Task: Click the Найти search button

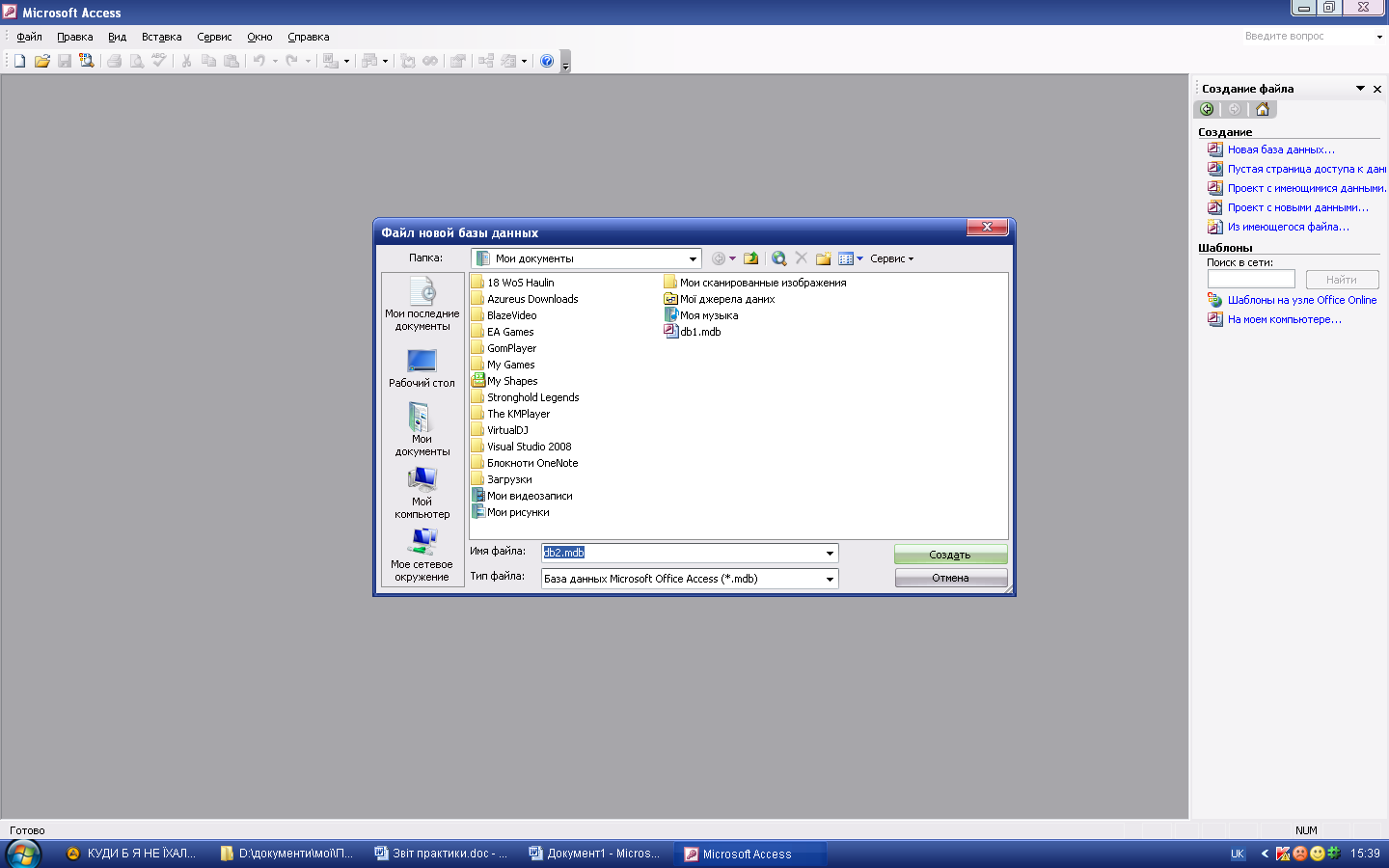Action: pyautogui.click(x=1342, y=280)
